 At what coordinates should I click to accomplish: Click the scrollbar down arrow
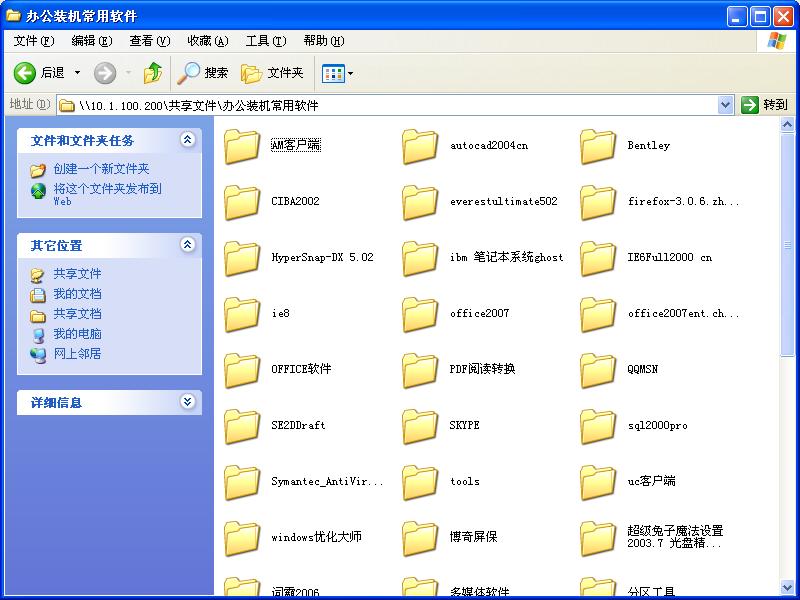point(787,587)
